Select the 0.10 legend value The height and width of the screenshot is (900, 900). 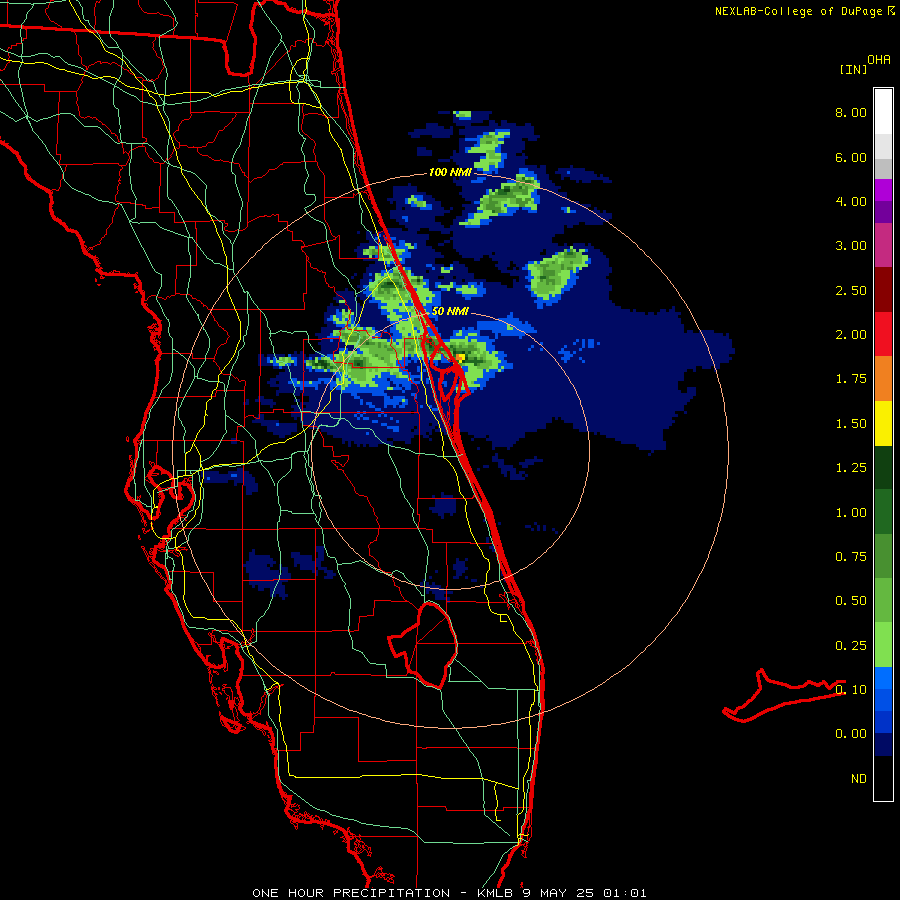point(851,690)
